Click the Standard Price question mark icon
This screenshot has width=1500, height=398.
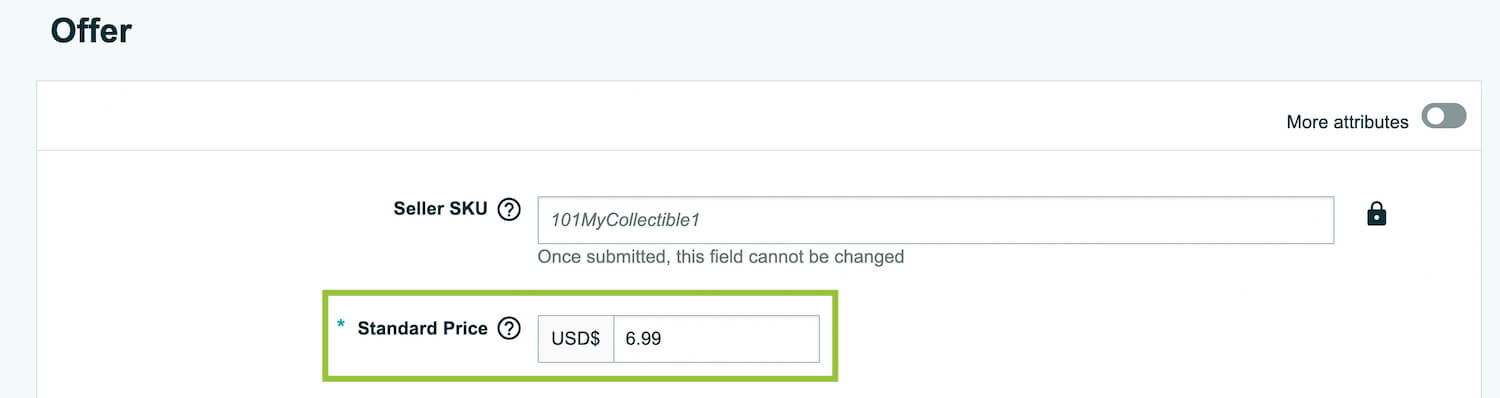coord(509,328)
